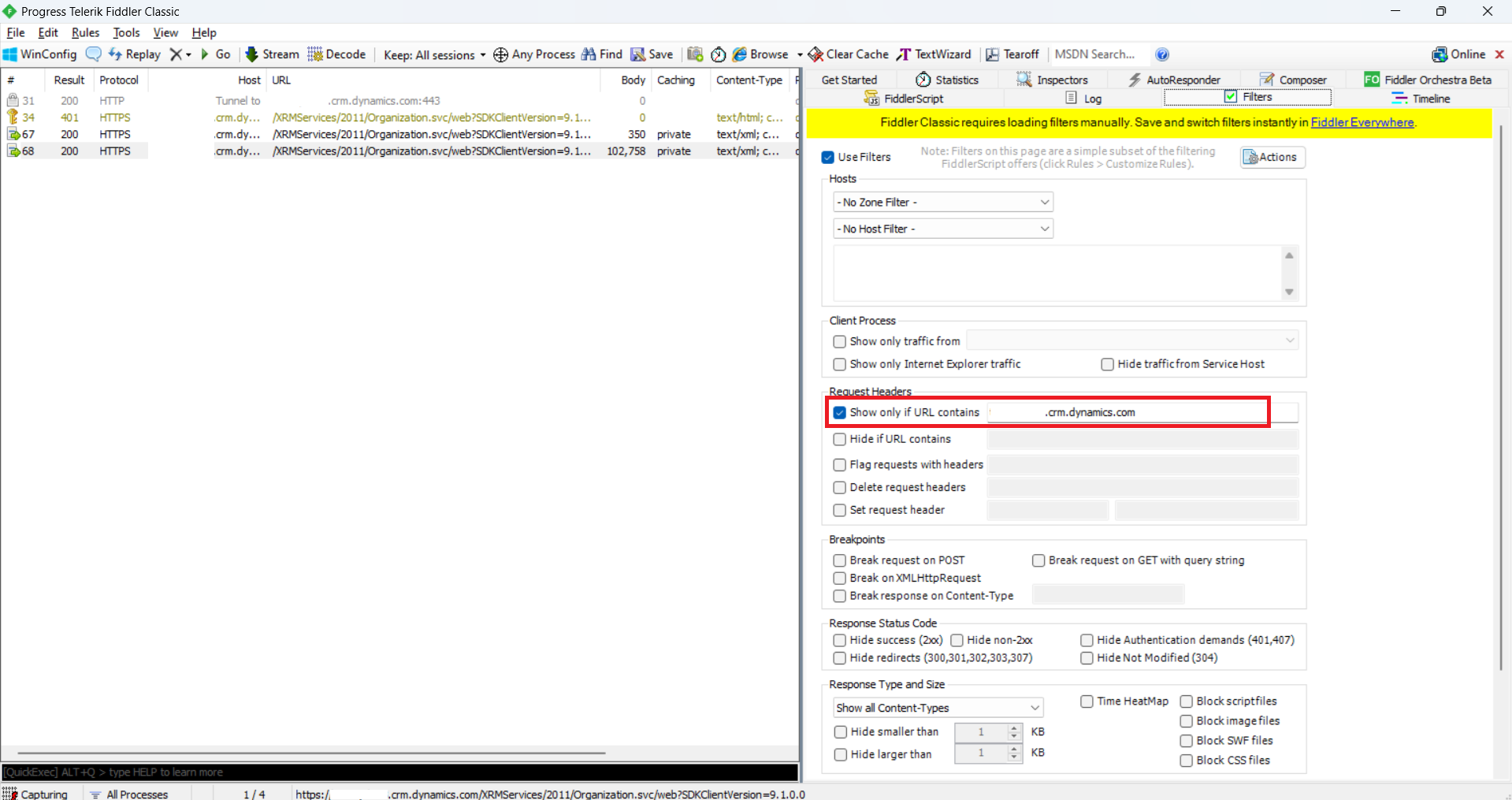Click the Online status indicator
This screenshot has height=800, width=1512.
click(x=1458, y=54)
